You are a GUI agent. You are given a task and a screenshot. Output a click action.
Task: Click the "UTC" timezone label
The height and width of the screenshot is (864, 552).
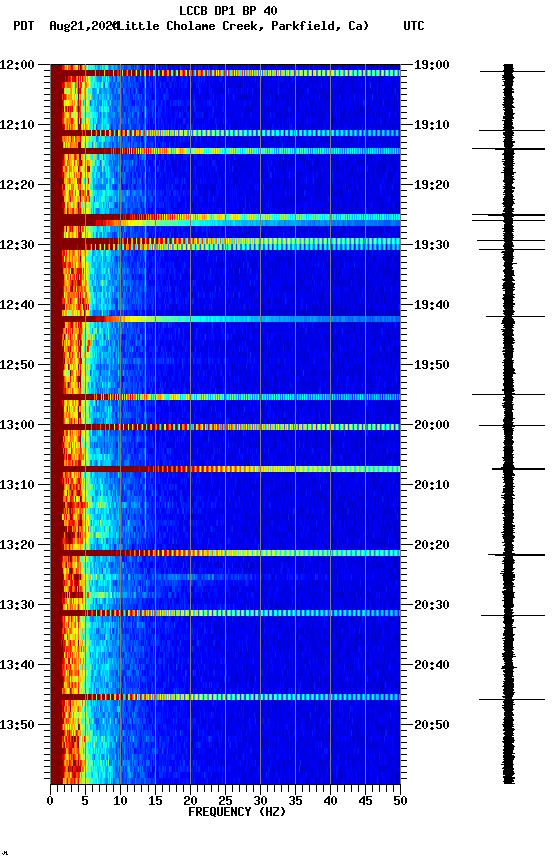pos(414,26)
